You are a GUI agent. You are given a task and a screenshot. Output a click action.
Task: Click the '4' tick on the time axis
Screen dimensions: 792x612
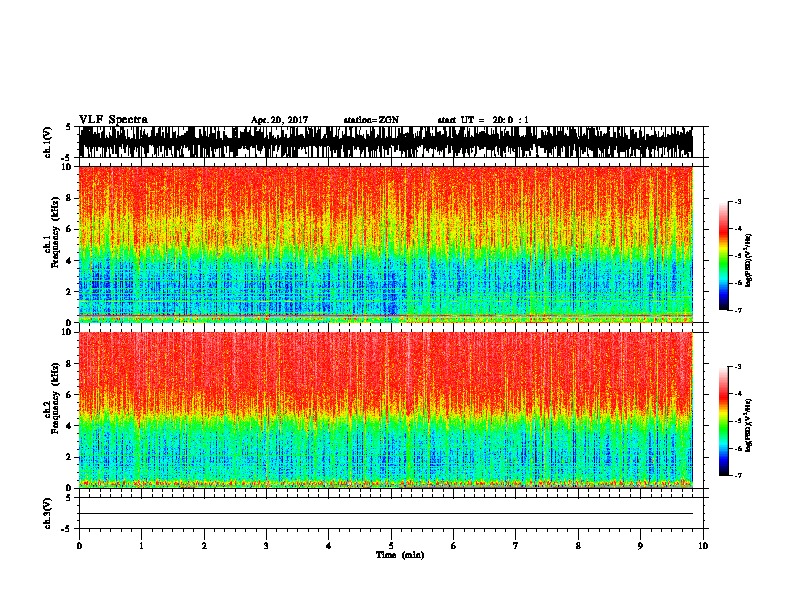tap(329, 546)
